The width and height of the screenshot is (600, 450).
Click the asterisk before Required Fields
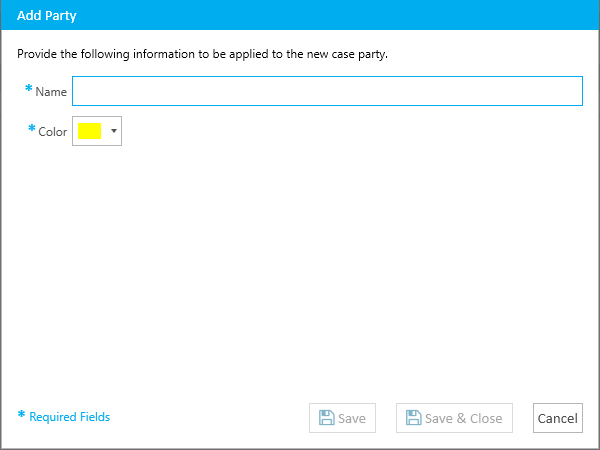[x=21, y=414]
